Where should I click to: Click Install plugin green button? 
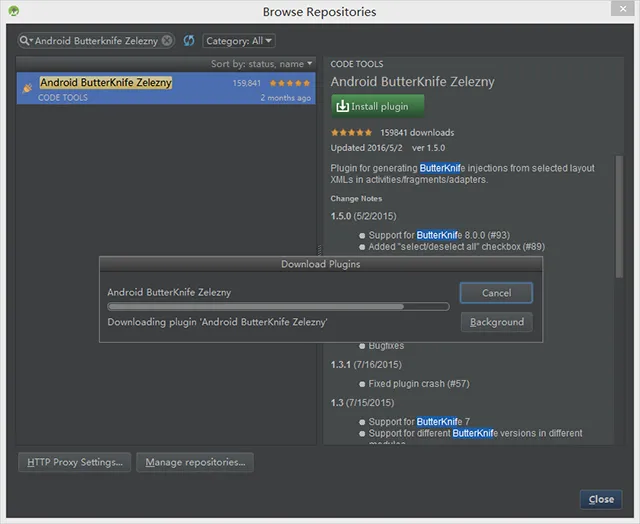point(378,106)
